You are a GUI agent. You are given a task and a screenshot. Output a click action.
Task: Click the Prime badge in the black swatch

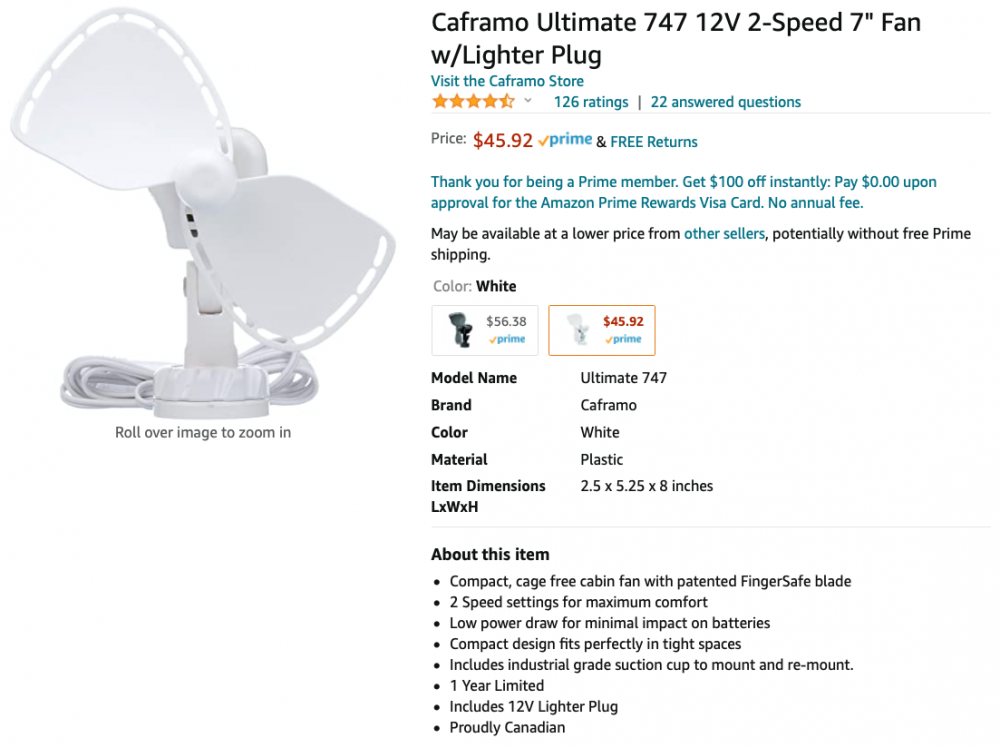[x=507, y=340]
